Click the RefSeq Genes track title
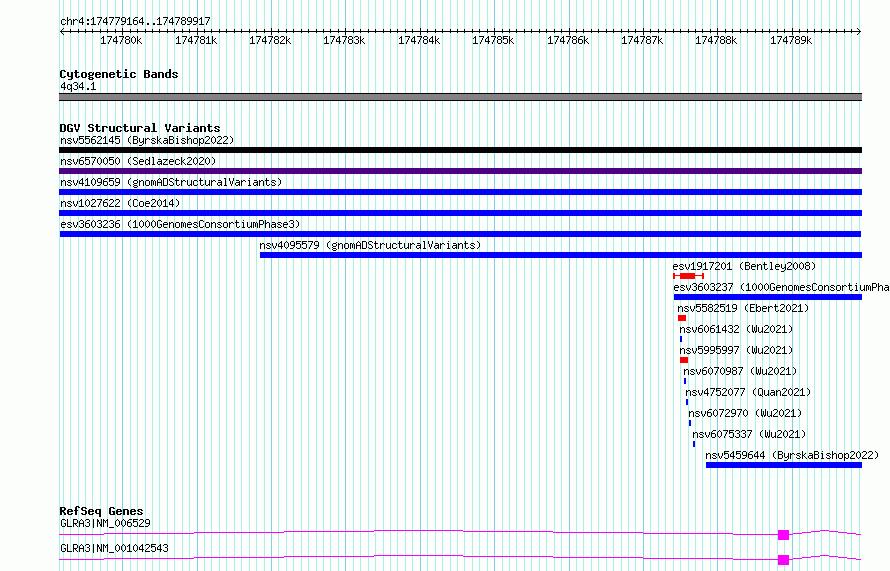The width and height of the screenshot is (890, 571). coord(101,511)
